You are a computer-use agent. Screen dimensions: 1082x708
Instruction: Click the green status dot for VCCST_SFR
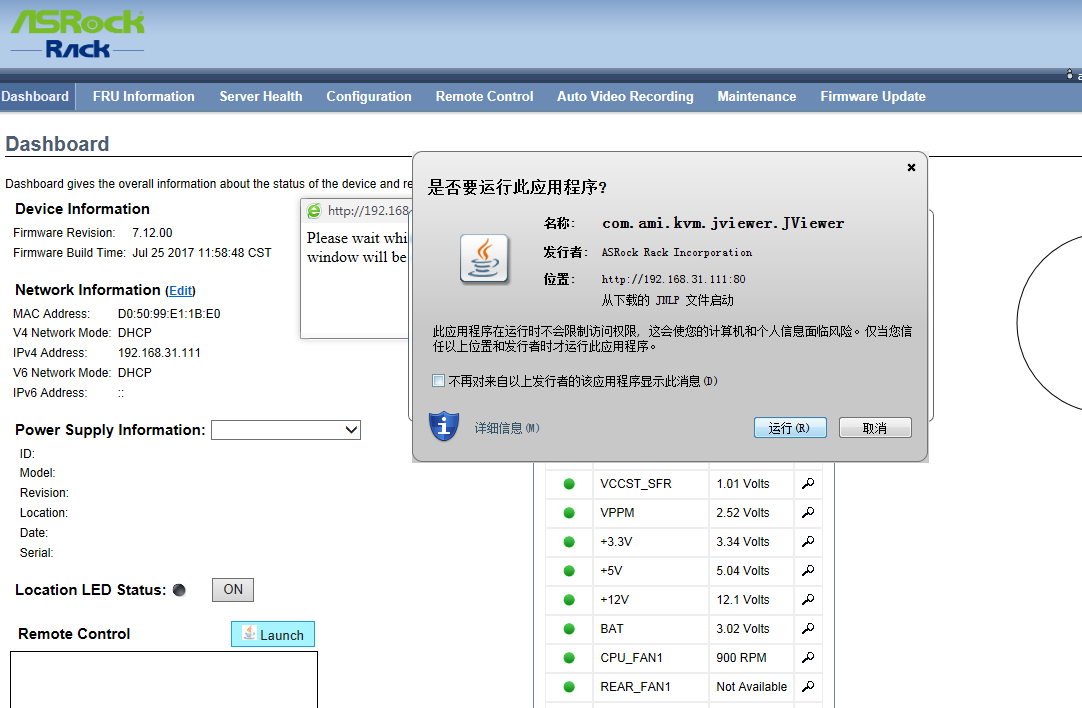coord(569,484)
